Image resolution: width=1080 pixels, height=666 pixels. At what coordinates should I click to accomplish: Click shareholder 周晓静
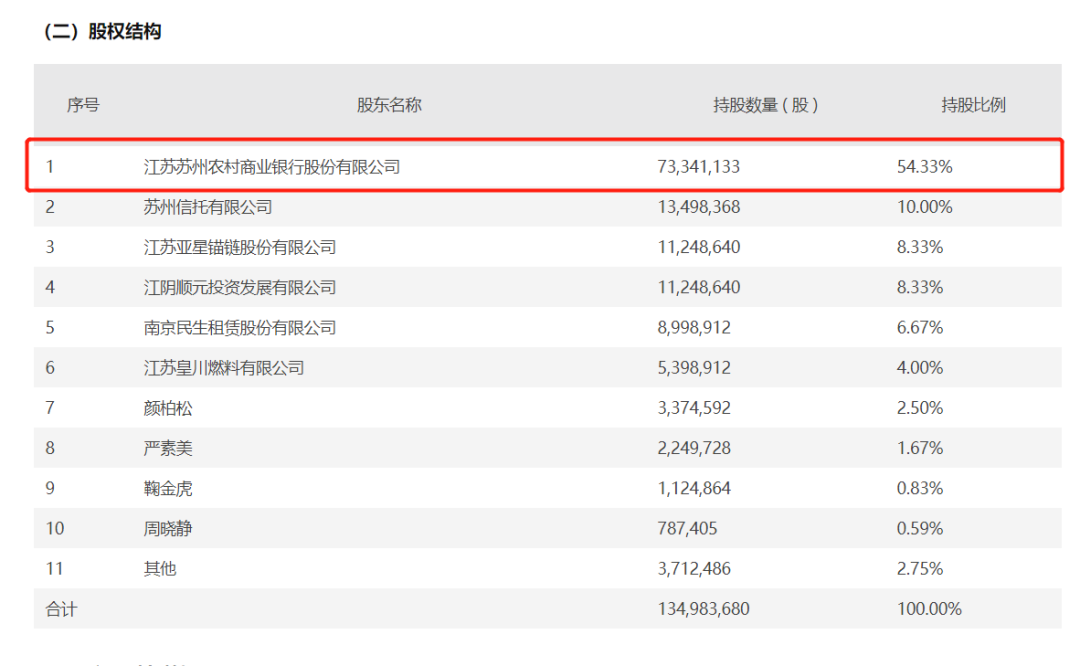click(167, 528)
